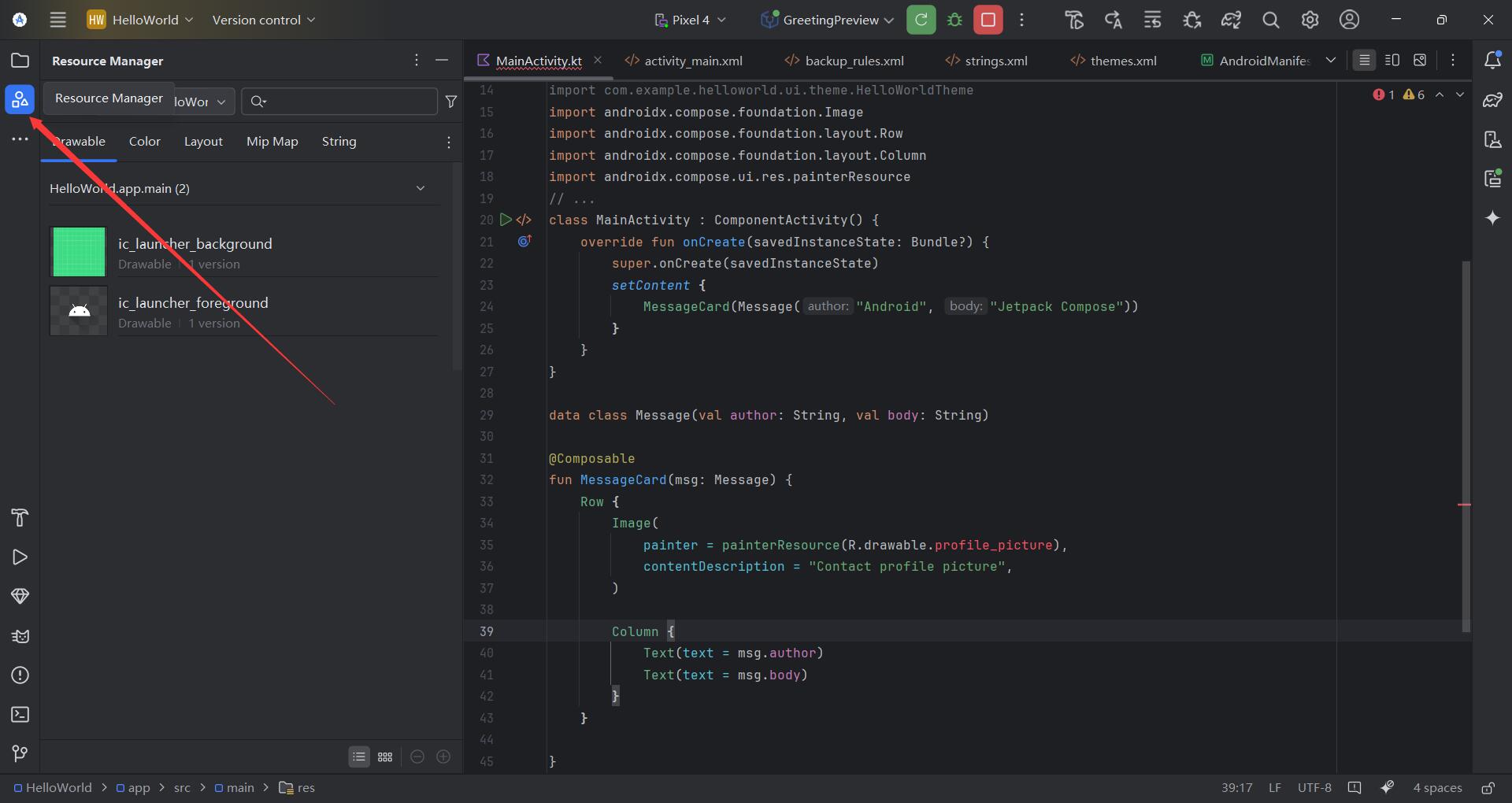The image size is (1512, 803).
Task: Open themes.xml editor tab
Action: [1114, 61]
